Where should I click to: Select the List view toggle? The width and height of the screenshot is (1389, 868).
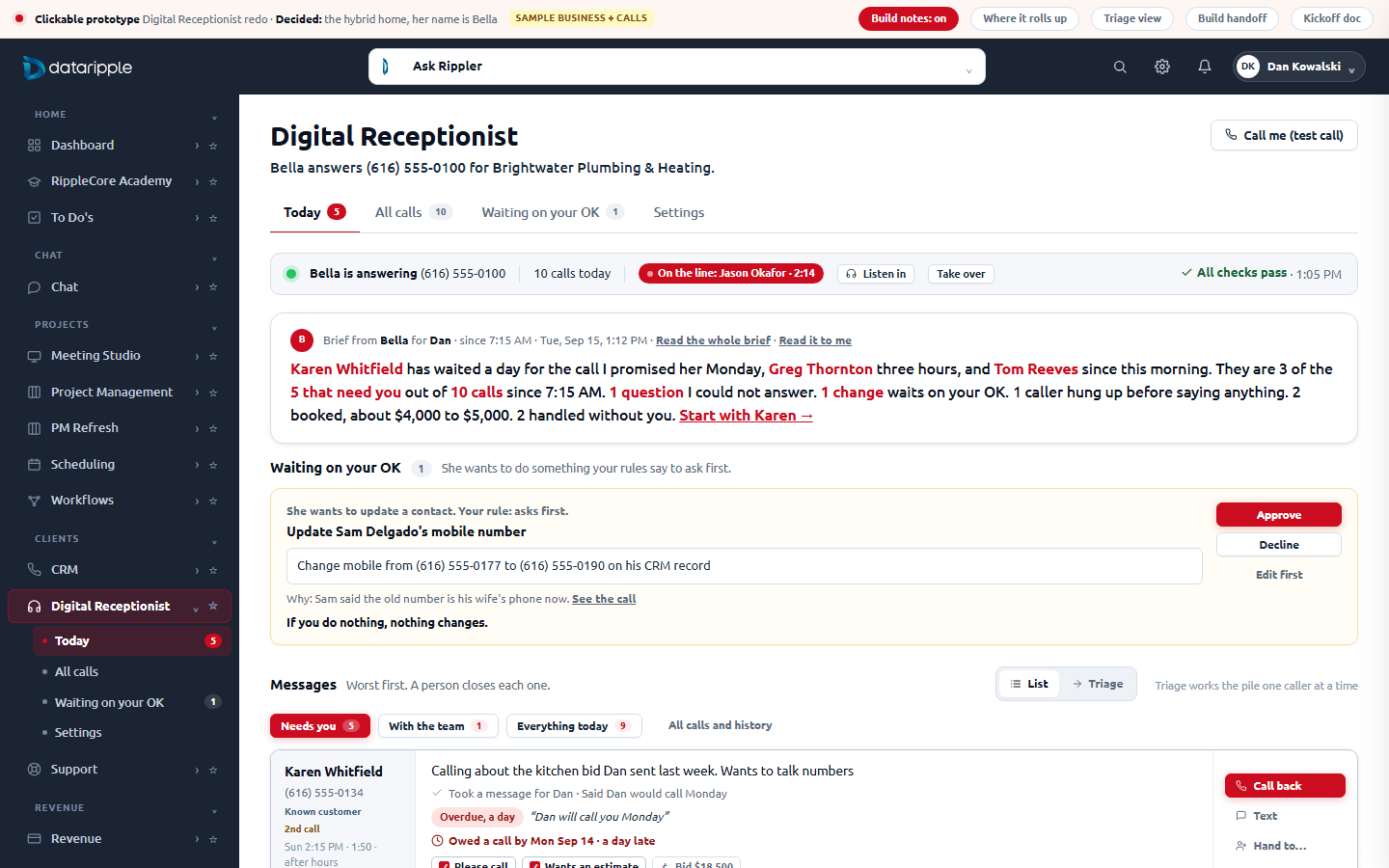(x=1029, y=684)
